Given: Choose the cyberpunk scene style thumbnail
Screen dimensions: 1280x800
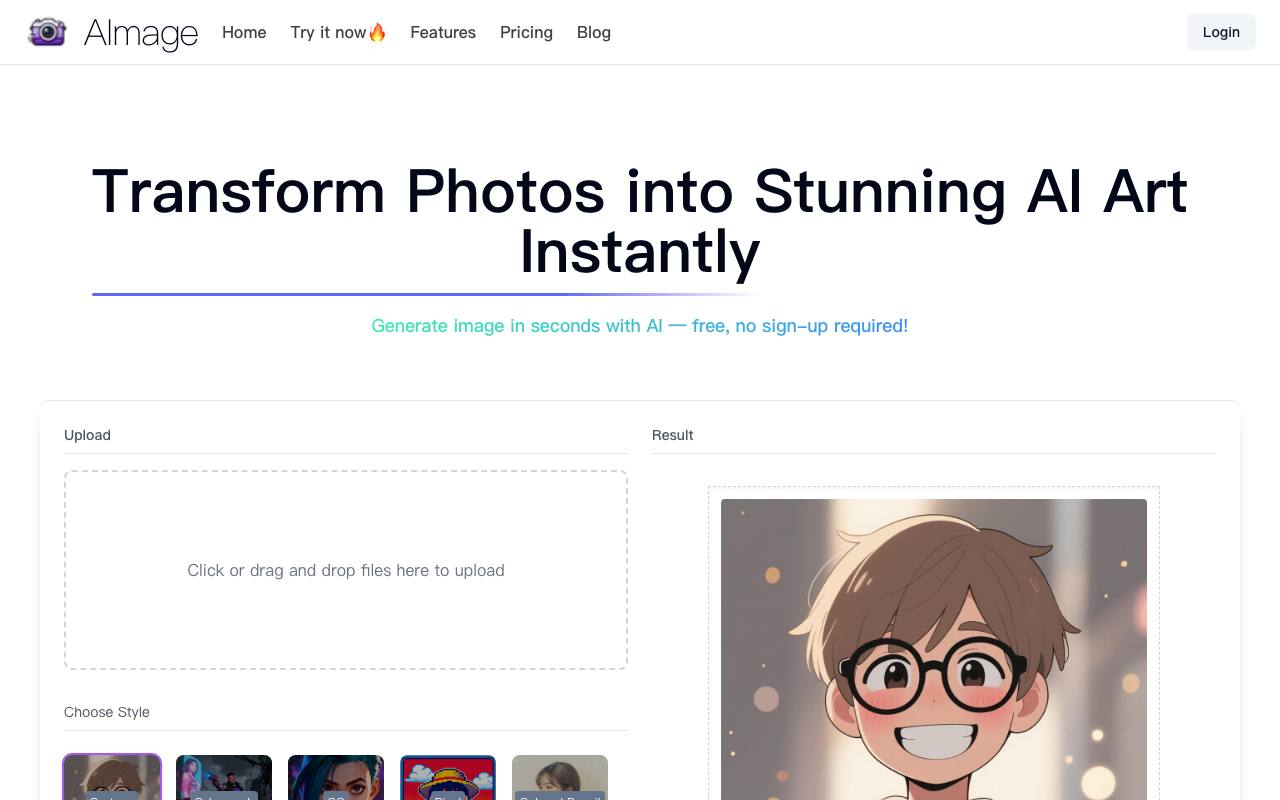Looking at the screenshot, I should (224, 778).
